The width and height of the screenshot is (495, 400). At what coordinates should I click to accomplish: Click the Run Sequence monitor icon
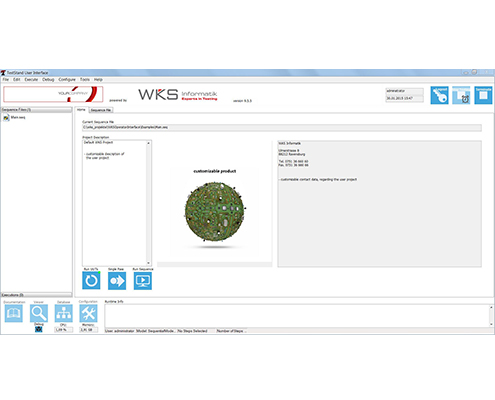point(143,281)
